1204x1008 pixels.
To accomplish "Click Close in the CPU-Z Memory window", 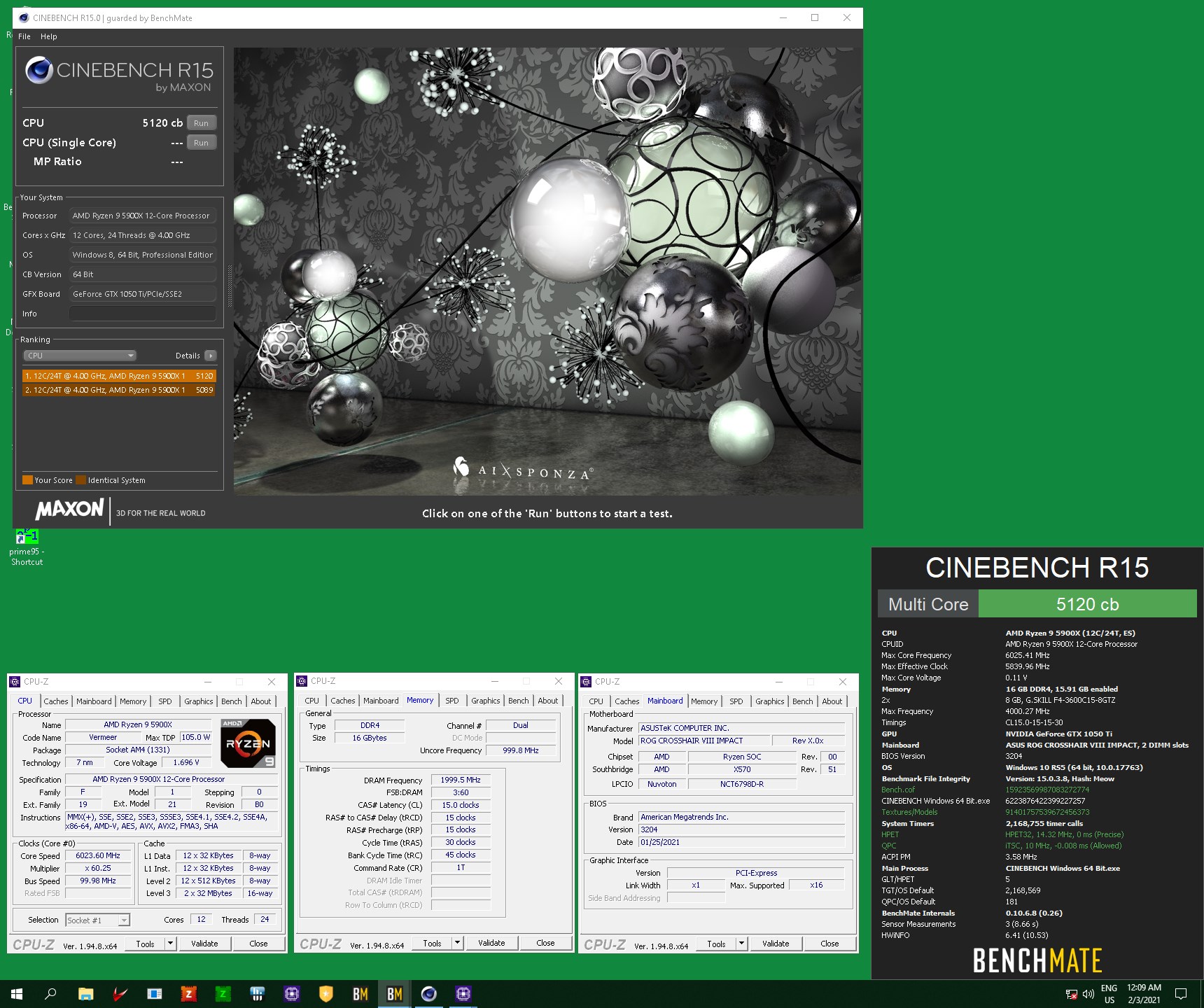I will pos(545,943).
